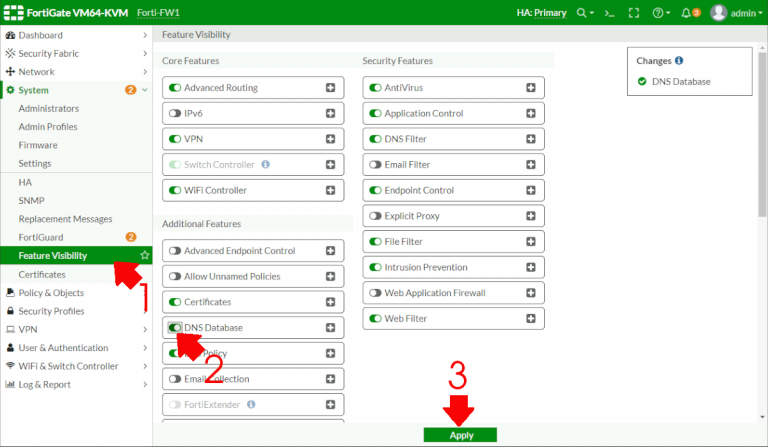The height and width of the screenshot is (447, 768).
Task: Click the search magnifier icon
Action: (581, 13)
